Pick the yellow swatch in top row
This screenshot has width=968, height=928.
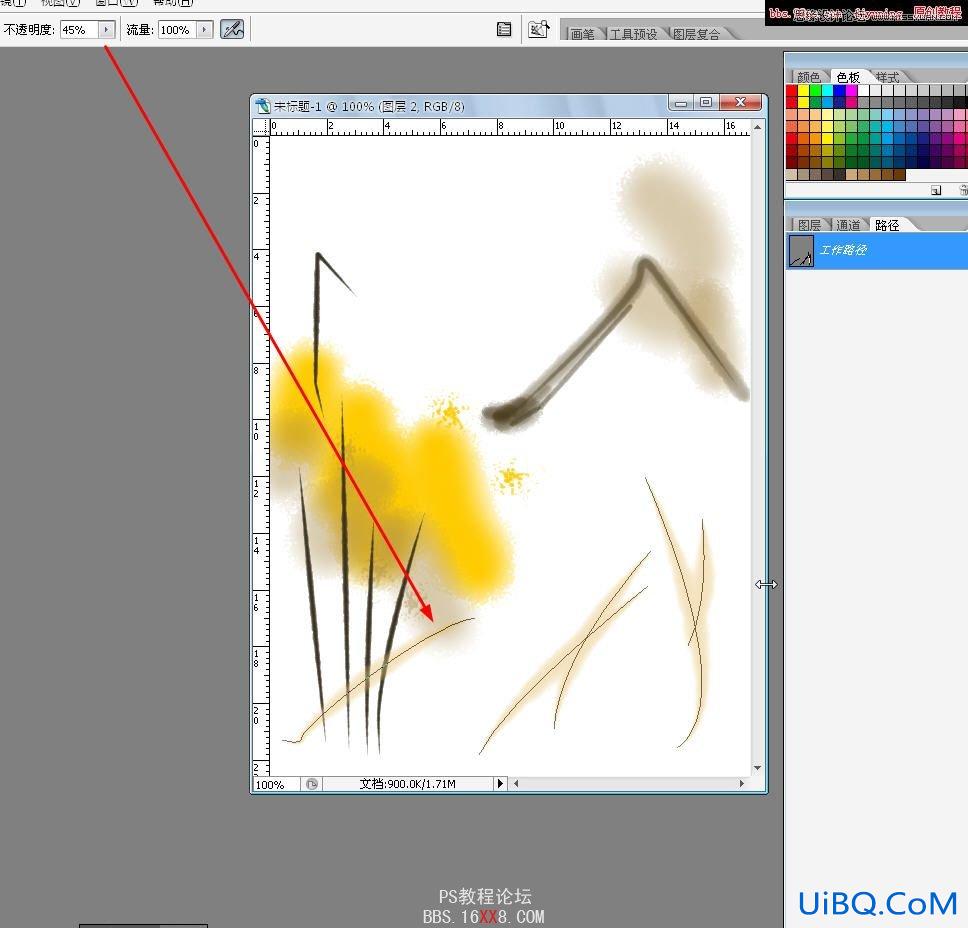pyautogui.click(x=804, y=90)
